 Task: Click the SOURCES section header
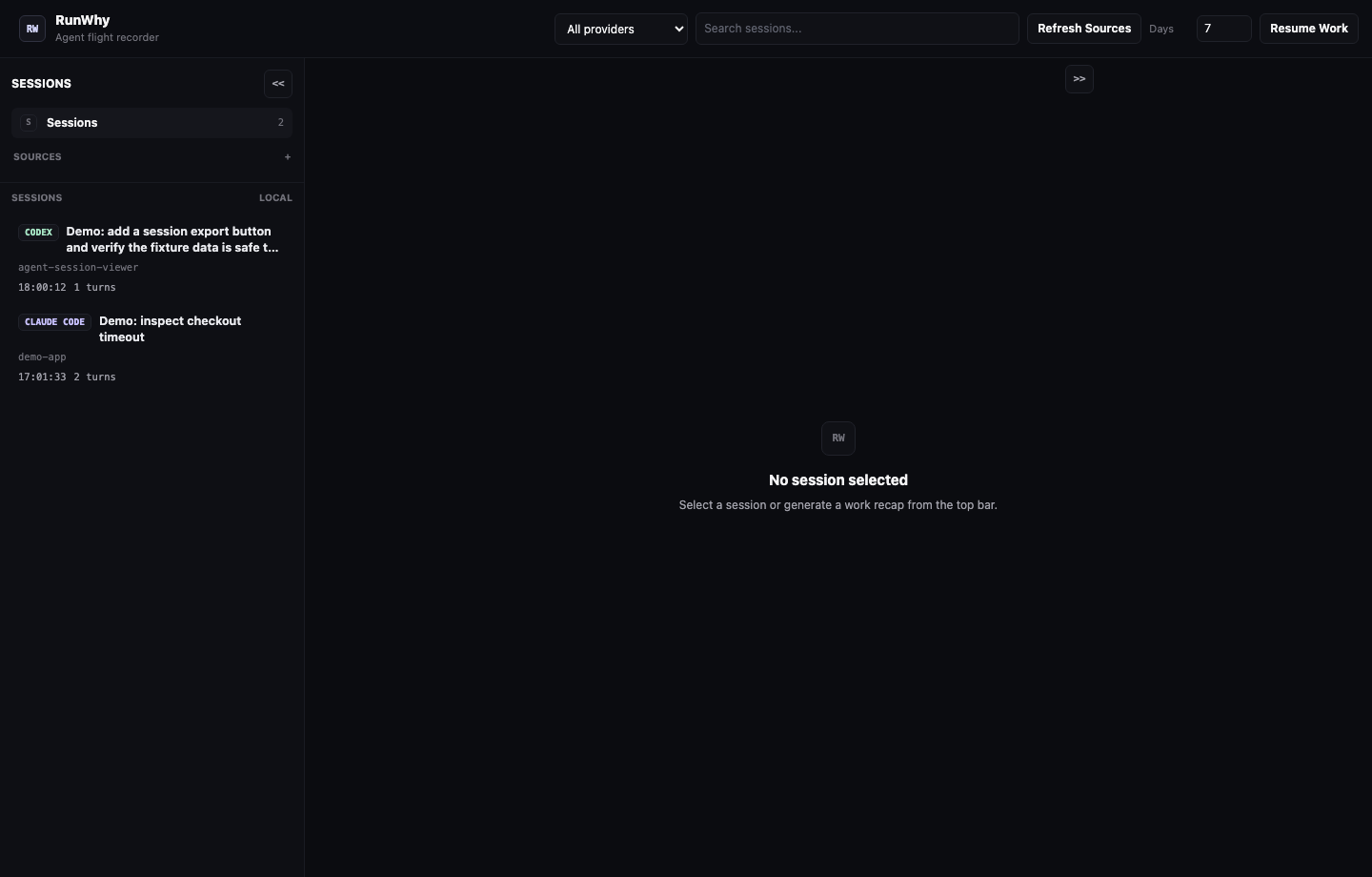37,157
